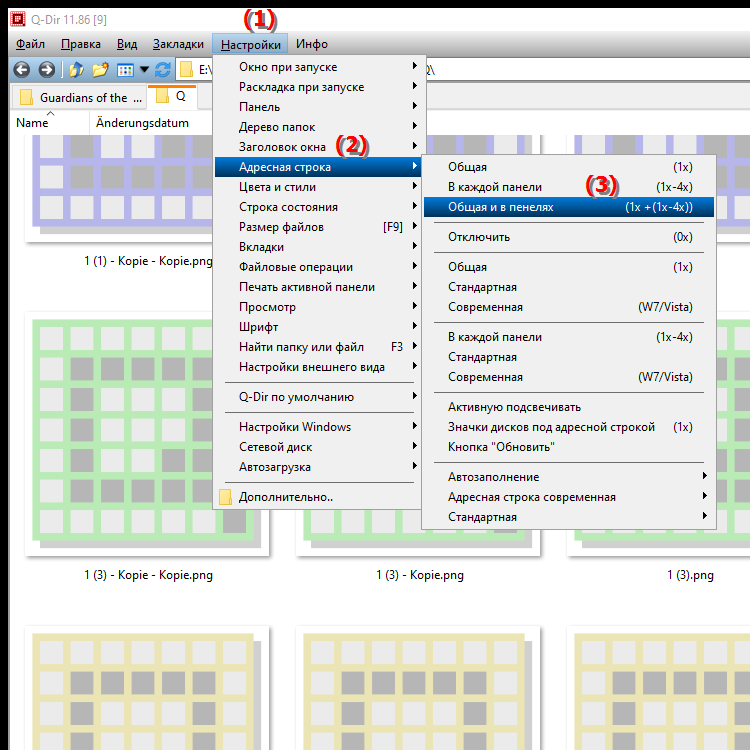Viewport: 750px width, 750px height.
Task: Click file name 1 (3).png
Action: (690, 575)
